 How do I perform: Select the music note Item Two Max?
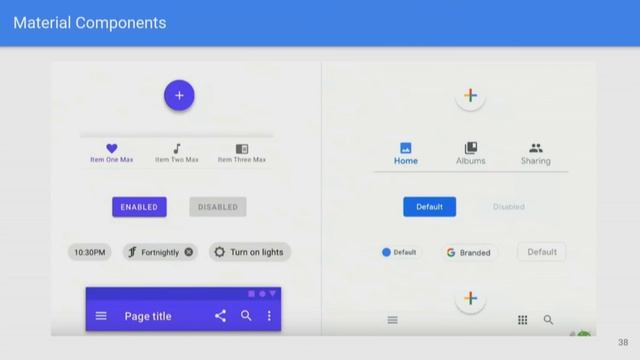point(177,153)
